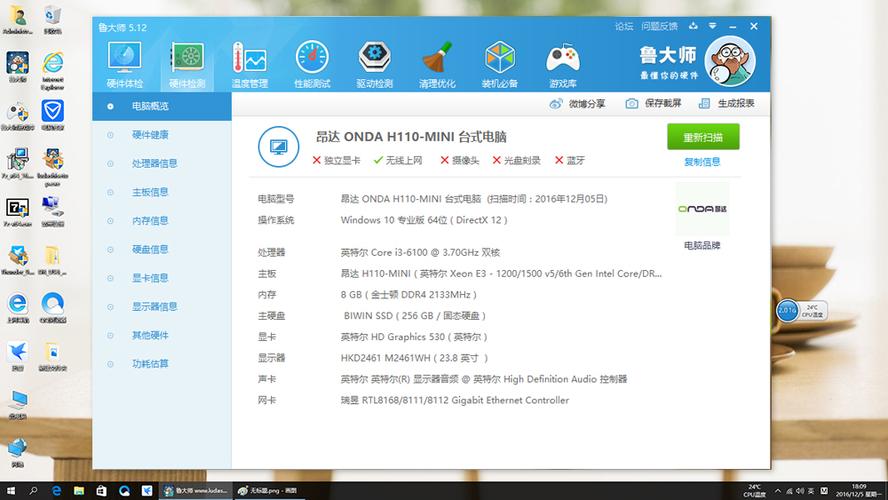Open the 论坛 forum link
888x500 pixels.
coord(624,26)
